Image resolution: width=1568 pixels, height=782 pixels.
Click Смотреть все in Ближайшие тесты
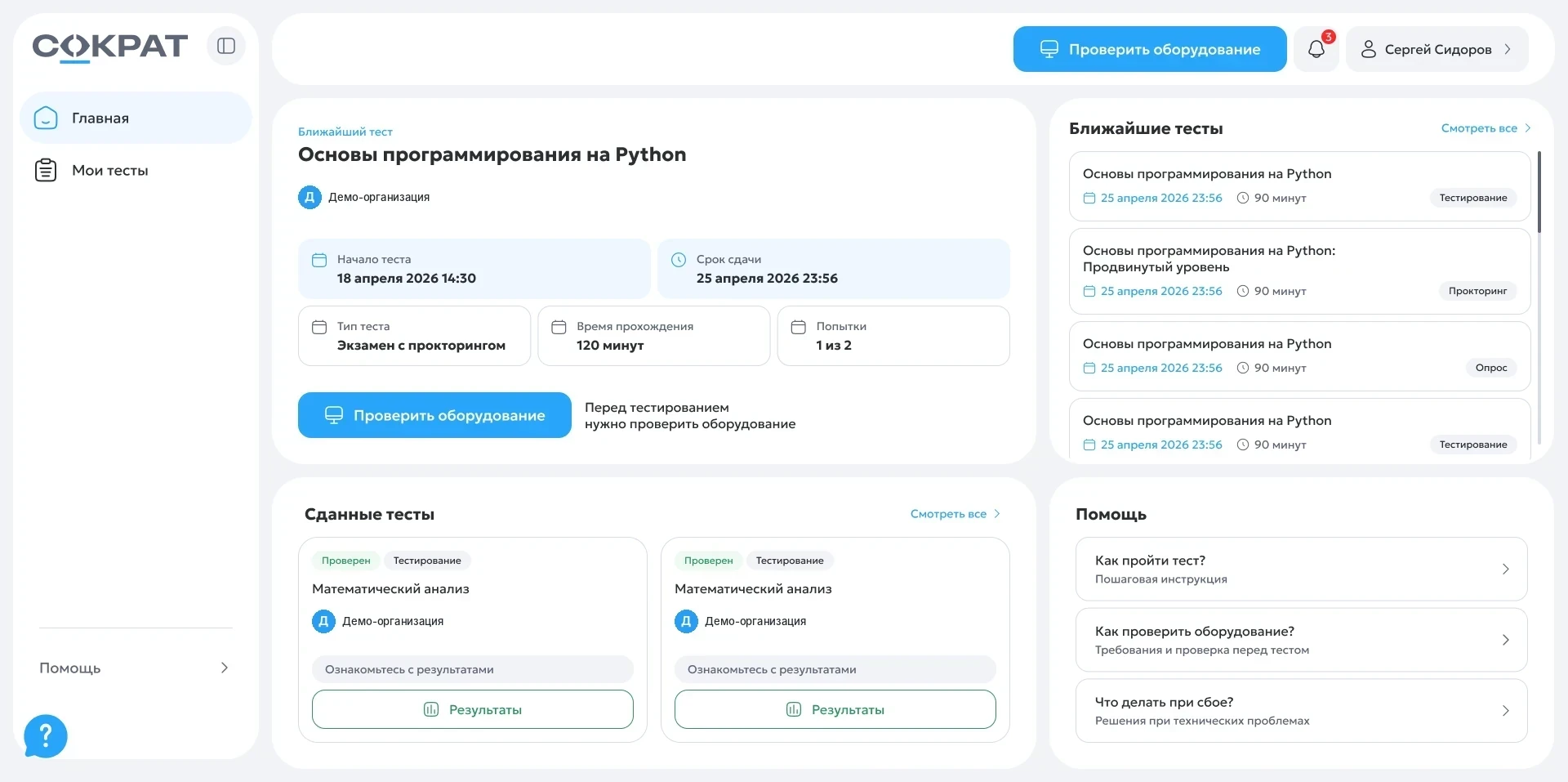click(x=1486, y=128)
